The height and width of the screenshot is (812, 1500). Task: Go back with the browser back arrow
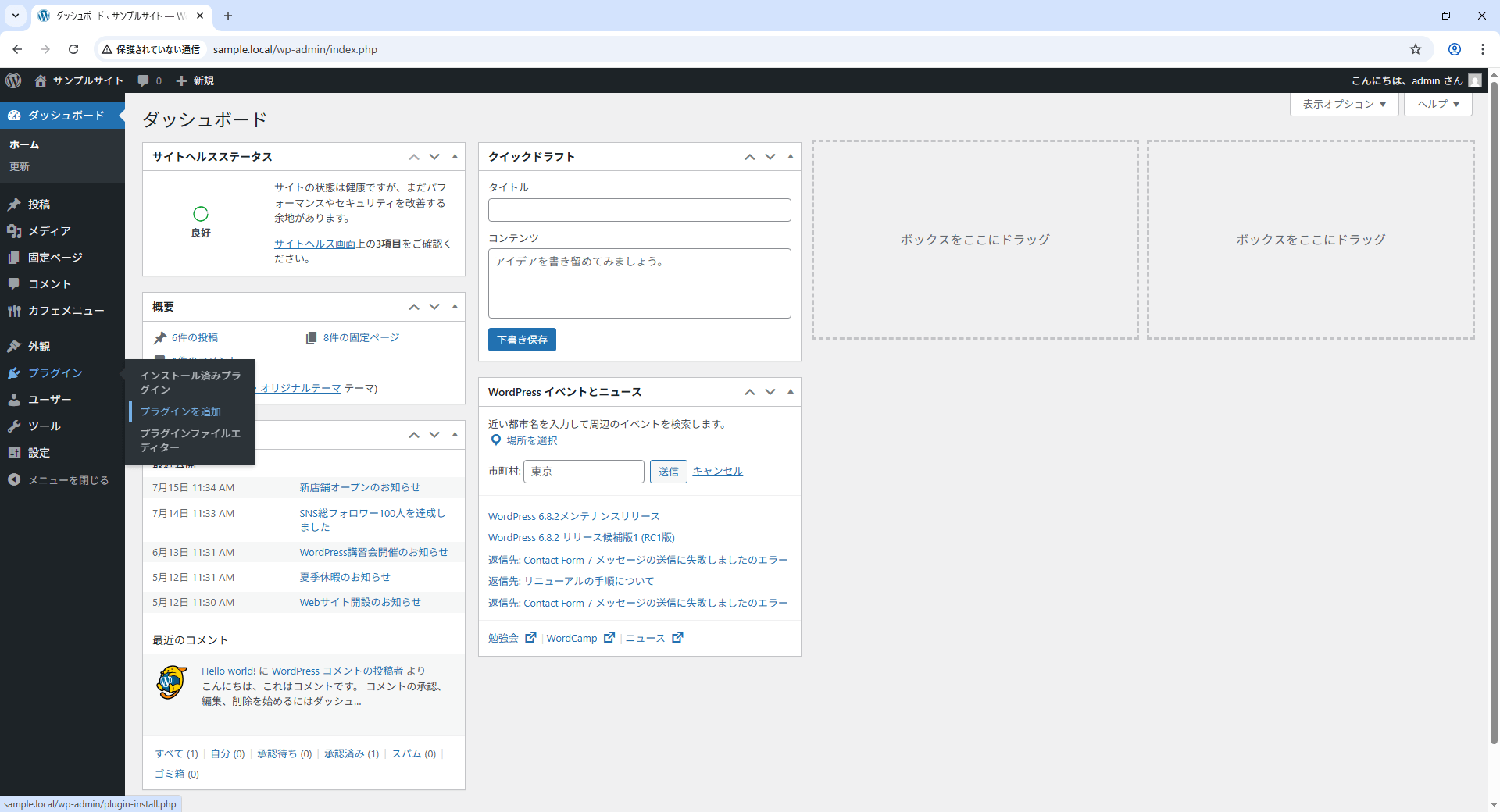(x=17, y=49)
